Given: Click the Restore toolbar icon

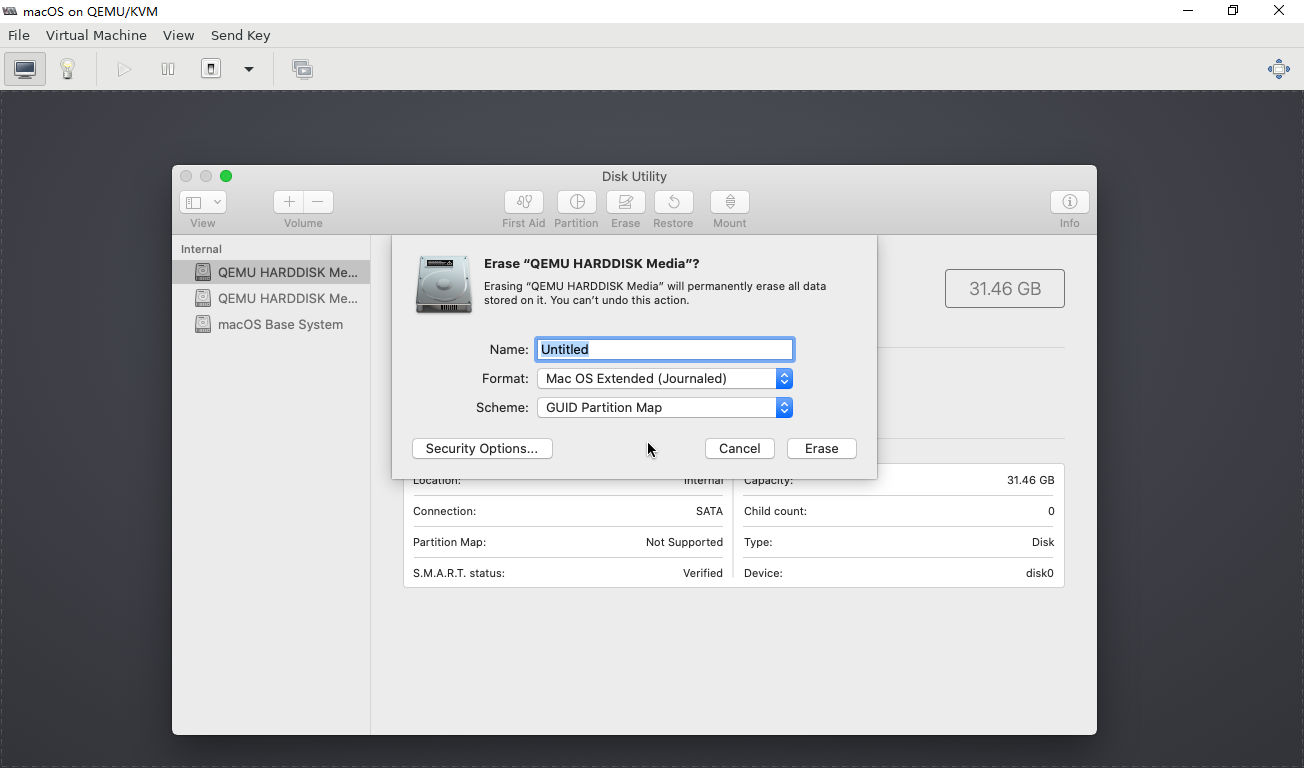Looking at the screenshot, I should pyautogui.click(x=673, y=202).
